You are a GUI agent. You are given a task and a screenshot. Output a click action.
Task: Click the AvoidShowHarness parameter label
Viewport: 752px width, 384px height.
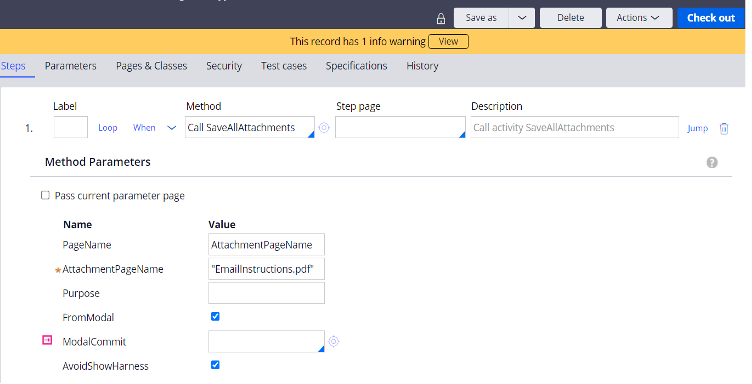pyautogui.click(x=106, y=366)
